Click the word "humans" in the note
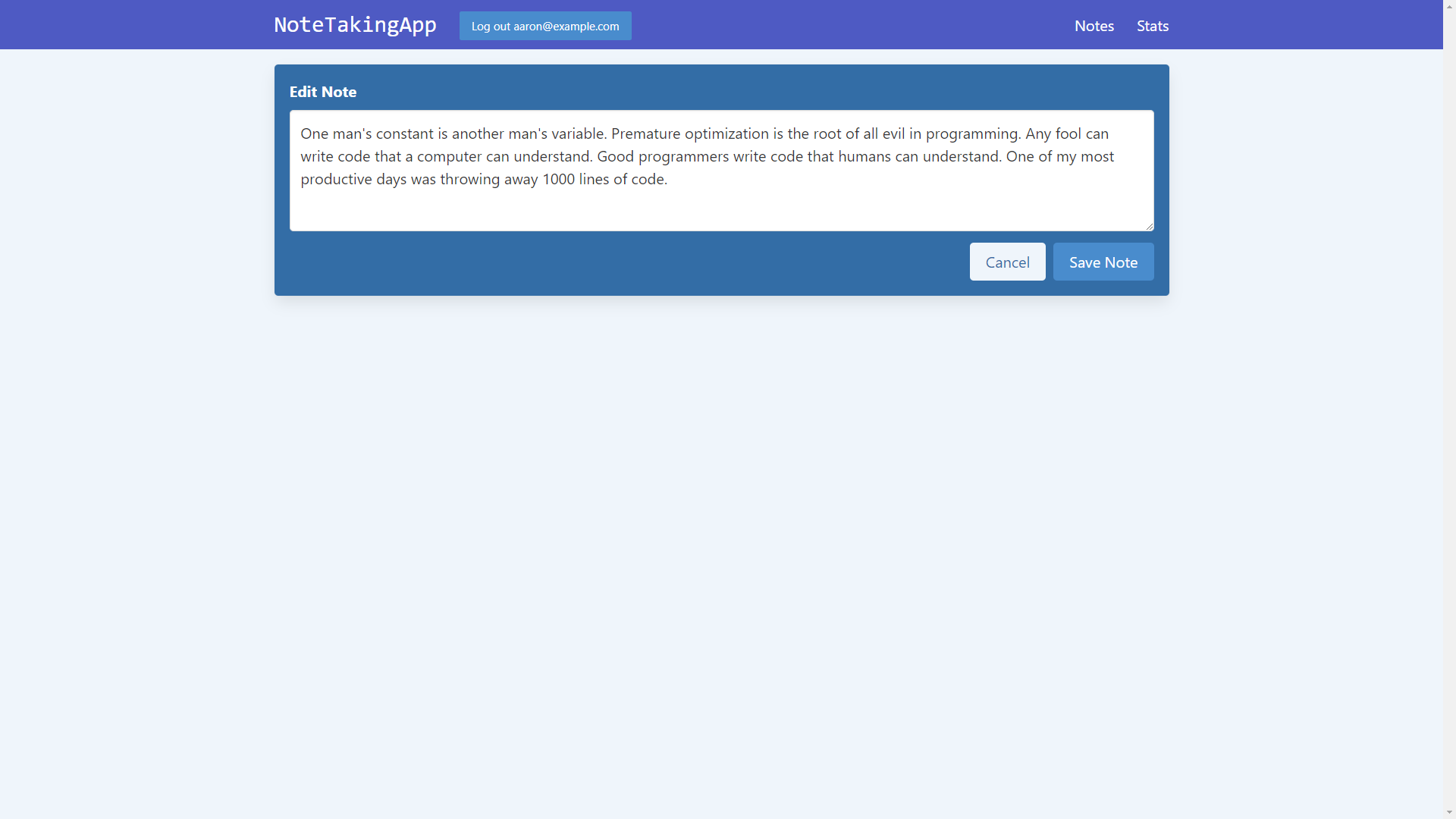This screenshot has width=1456, height=819. coord(864,157)
